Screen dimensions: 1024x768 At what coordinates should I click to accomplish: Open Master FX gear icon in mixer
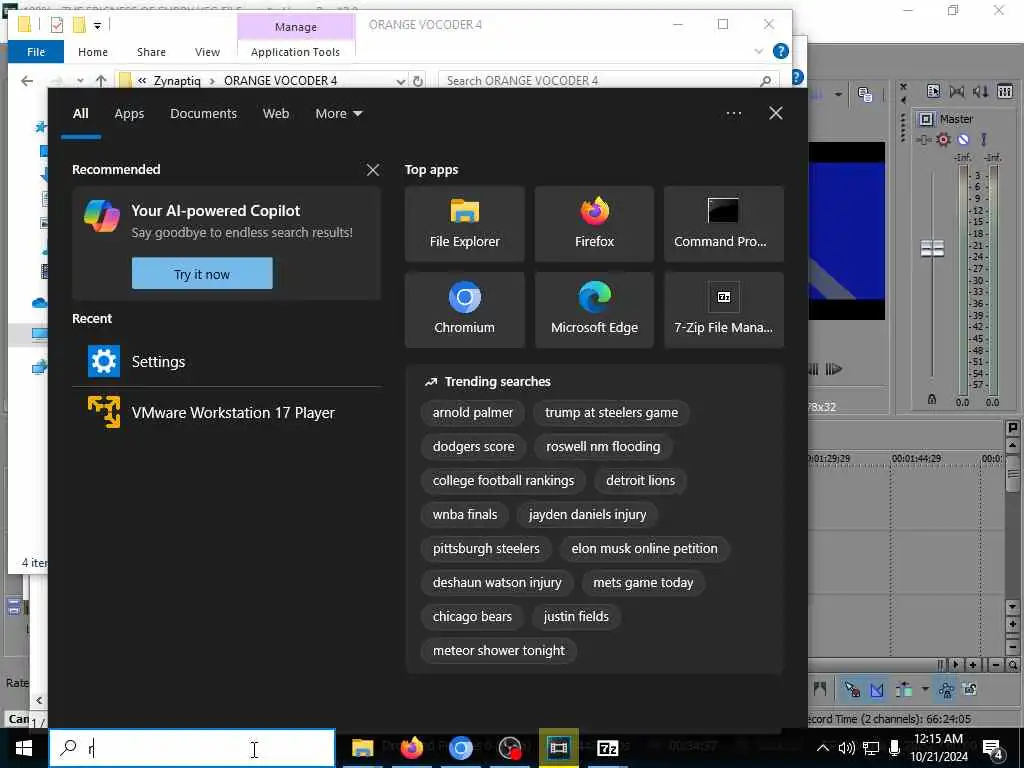[x=943, y=139]
